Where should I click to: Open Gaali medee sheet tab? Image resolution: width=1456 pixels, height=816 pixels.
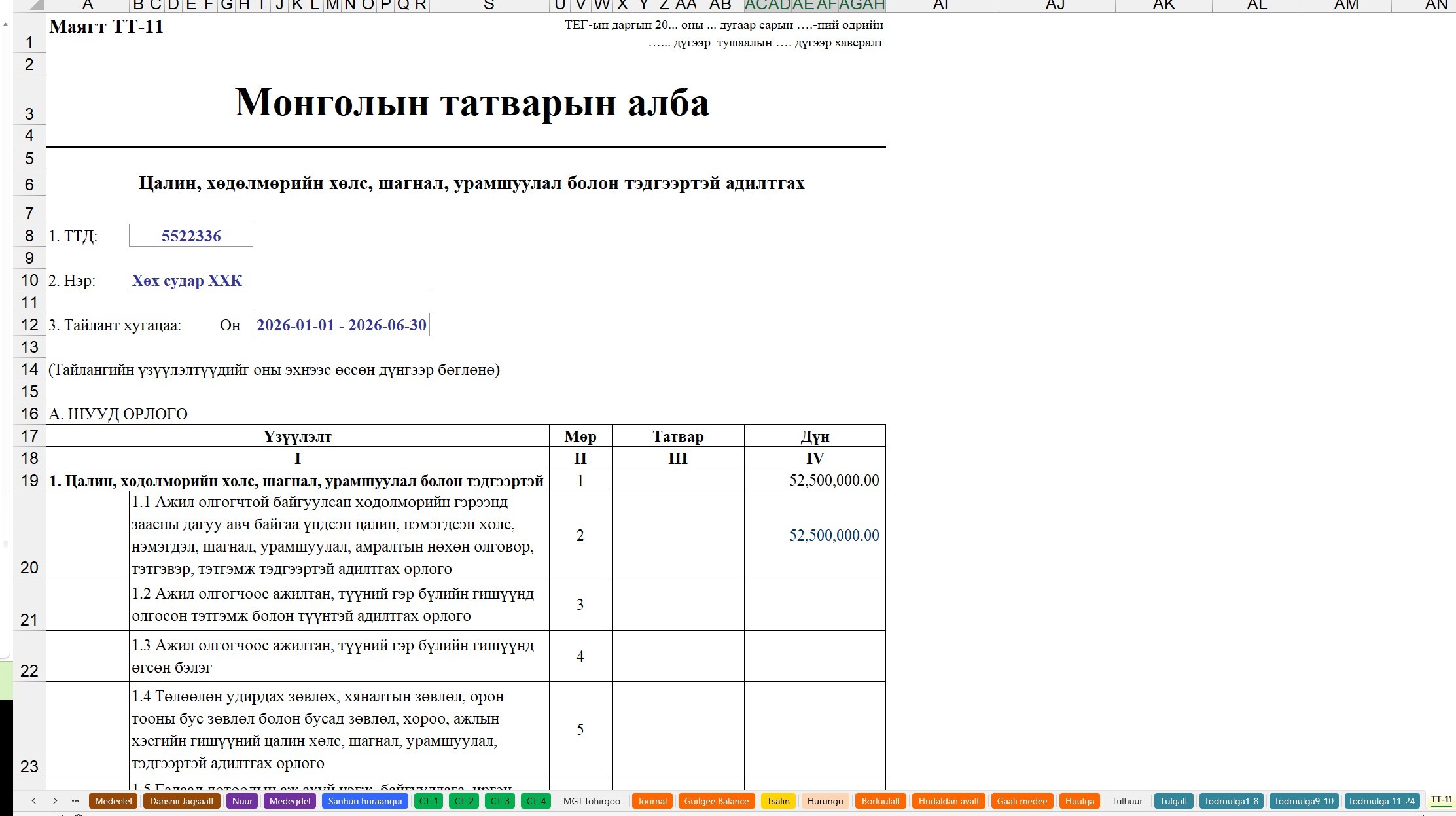tap(1022, 801)
